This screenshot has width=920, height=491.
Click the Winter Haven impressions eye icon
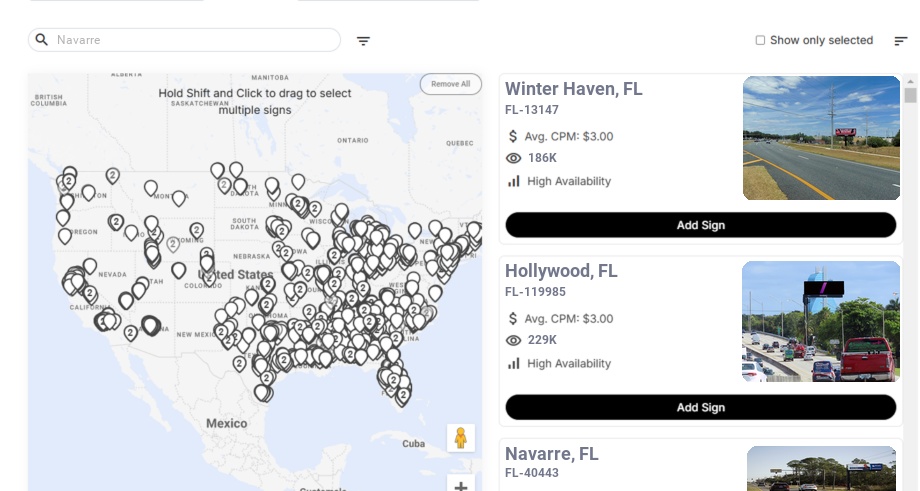514,158
